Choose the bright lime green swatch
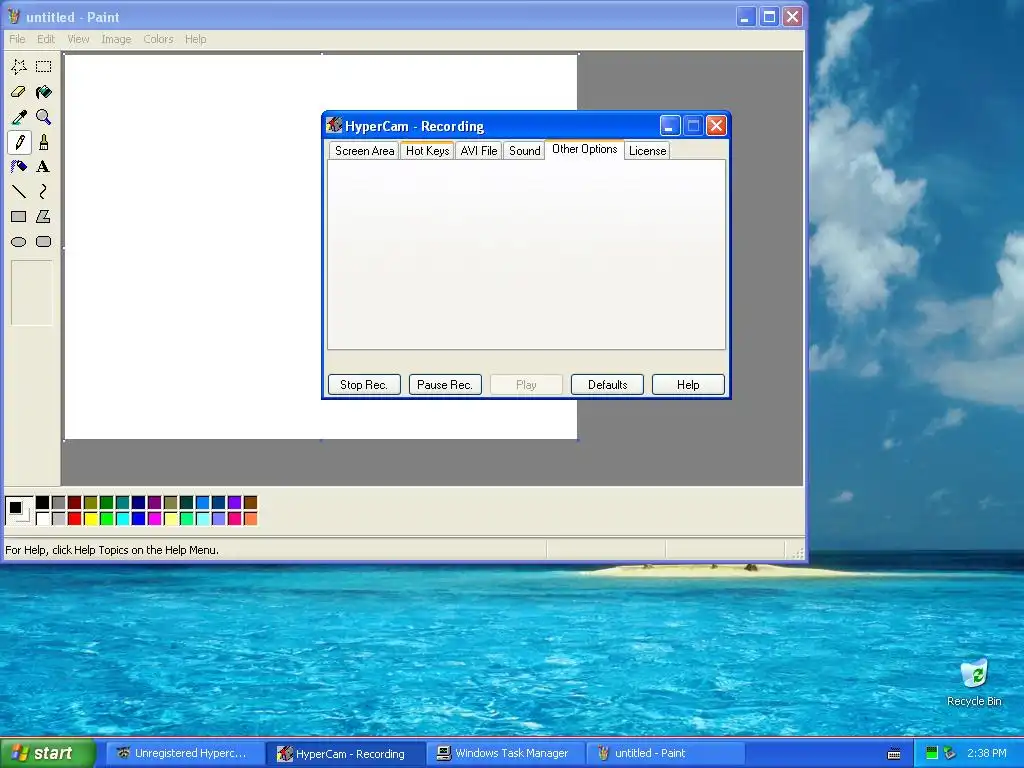 [106, 519]
